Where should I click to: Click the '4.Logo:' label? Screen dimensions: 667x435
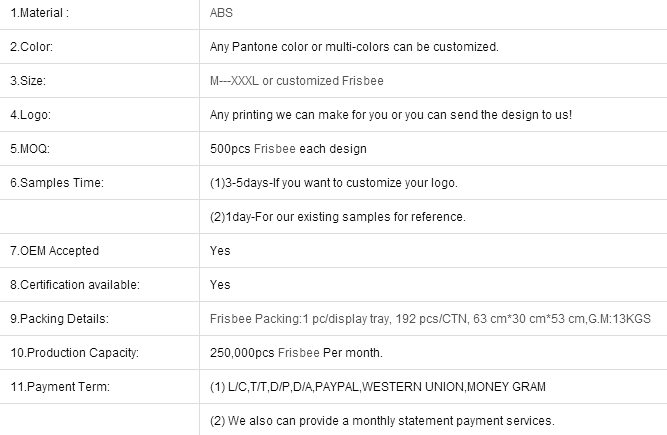tap(29, 115)
